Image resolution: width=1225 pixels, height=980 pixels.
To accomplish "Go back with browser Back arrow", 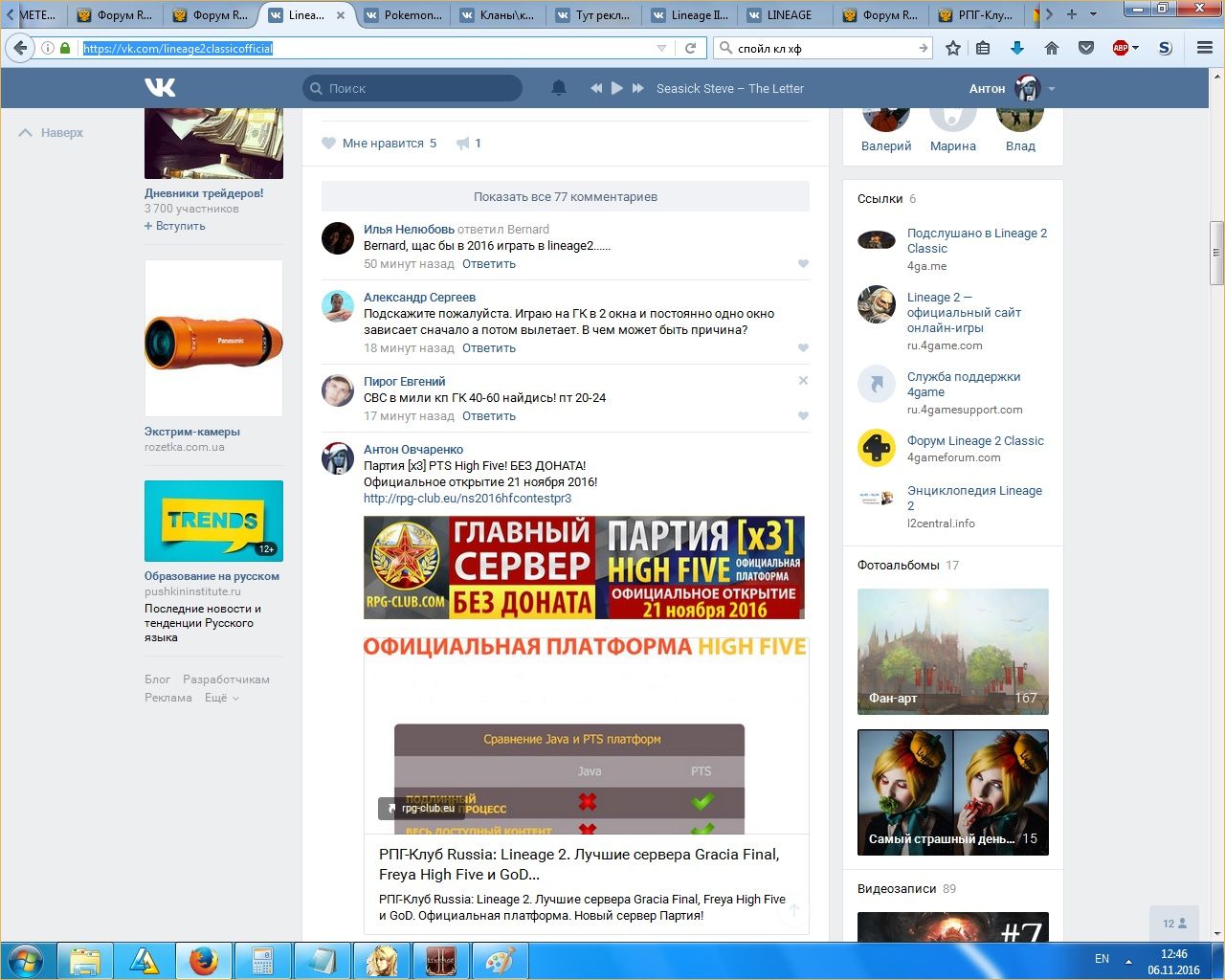I will pyautogui.click(x=21, y=48).
